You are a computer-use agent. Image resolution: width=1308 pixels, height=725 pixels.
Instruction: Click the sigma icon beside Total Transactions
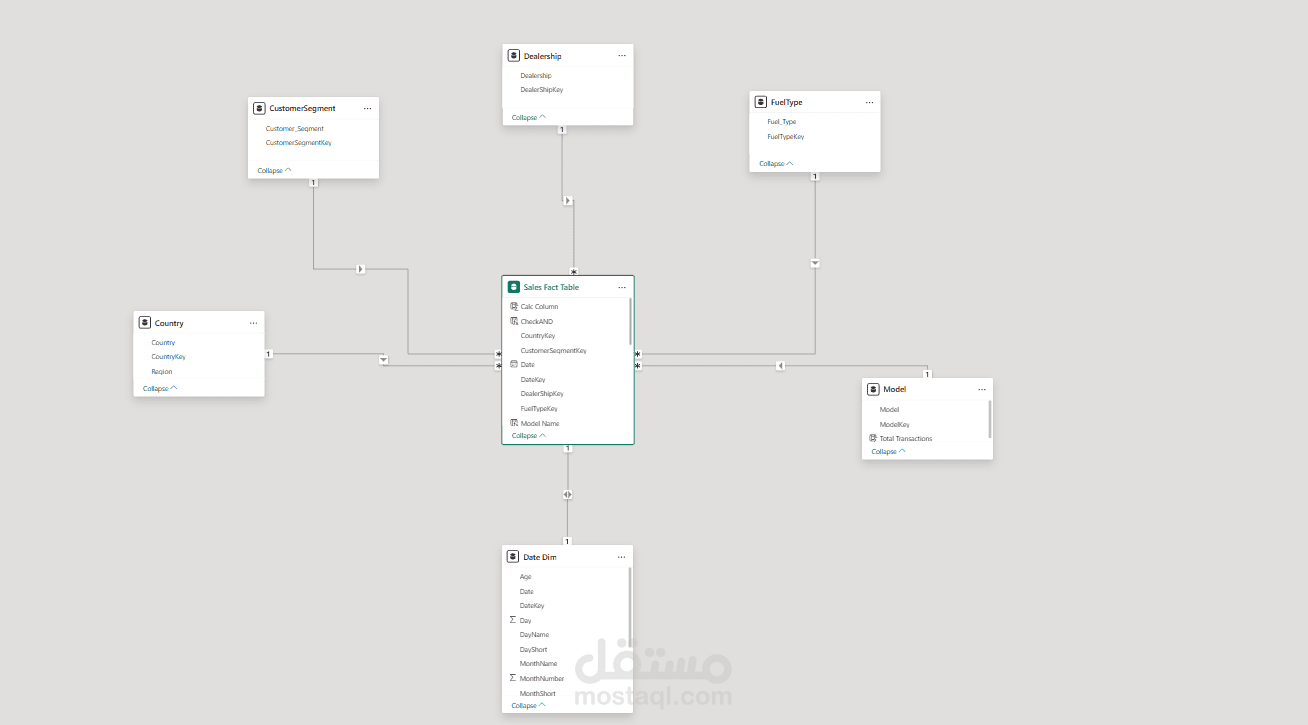872,438
